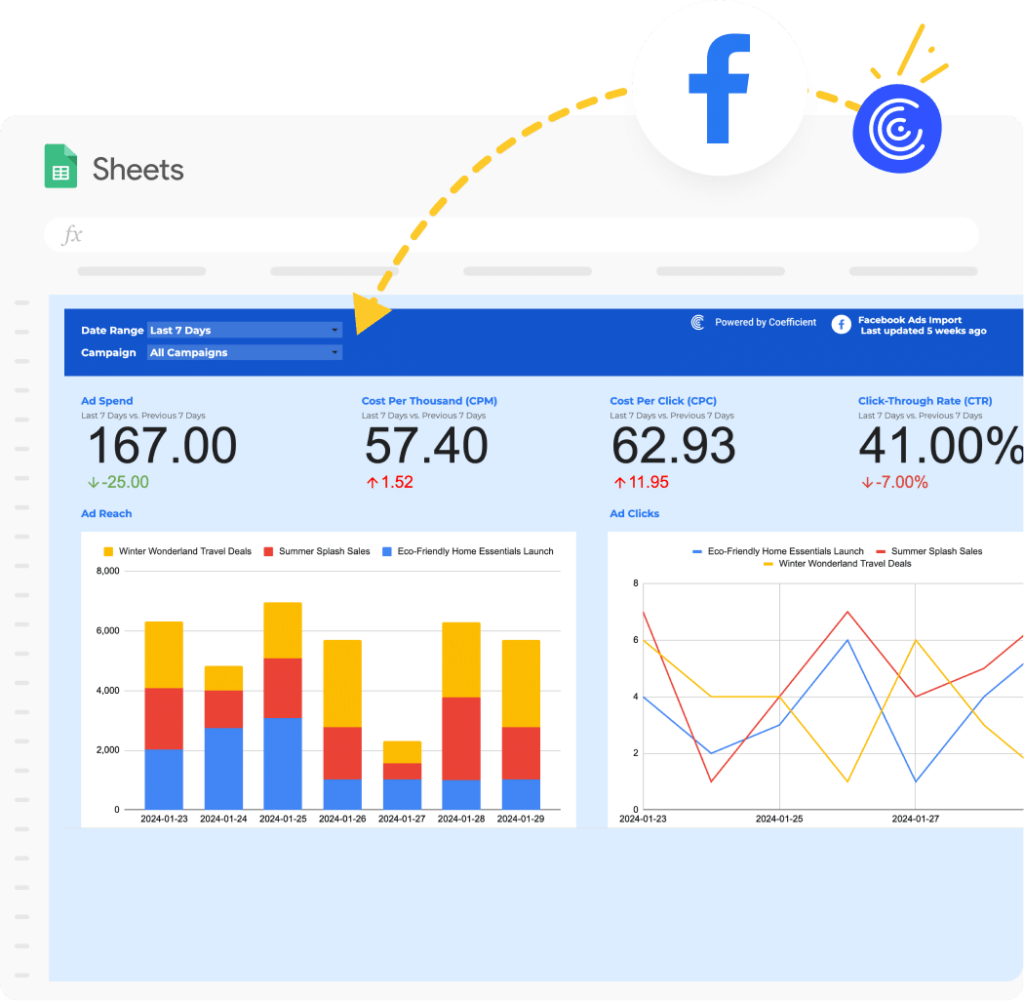Click the Sheets title text
Image resolution: width=1024 pixels, height=1001 pixels.
(x=138, y=170)
